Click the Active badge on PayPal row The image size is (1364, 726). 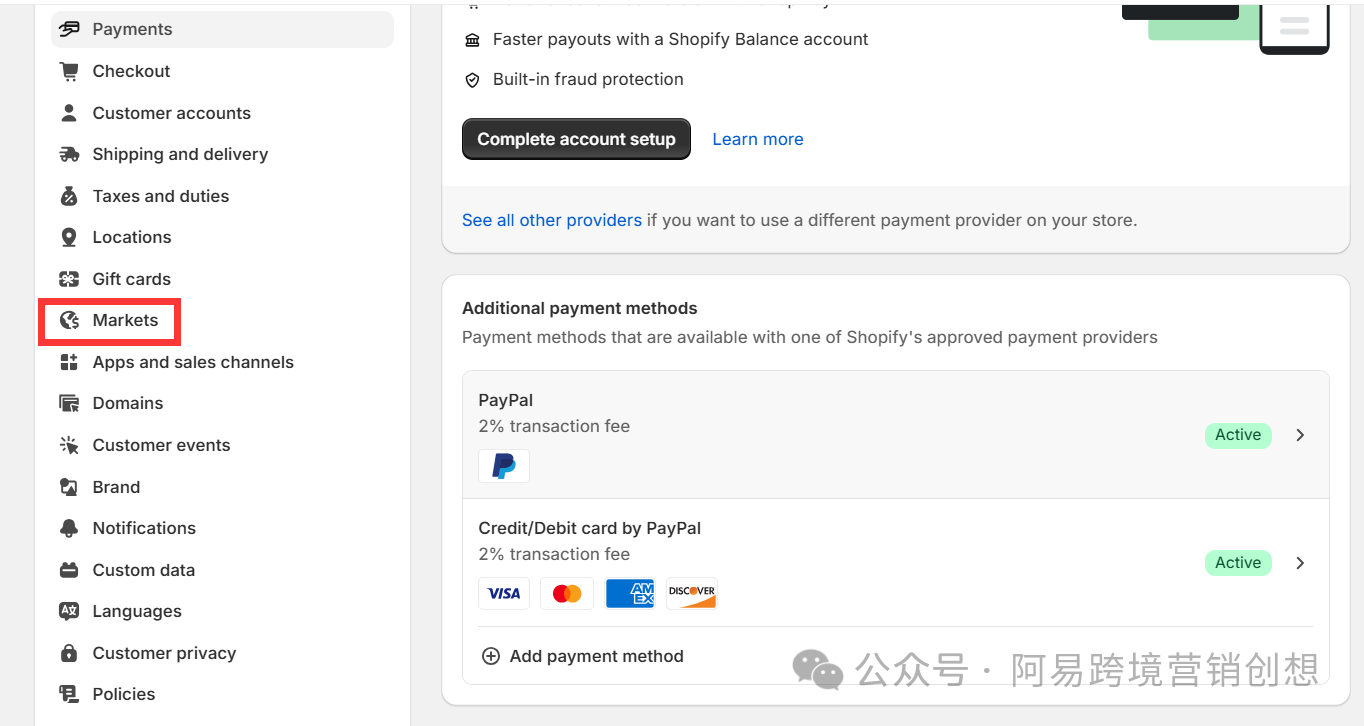click(x=1237, y=435)
